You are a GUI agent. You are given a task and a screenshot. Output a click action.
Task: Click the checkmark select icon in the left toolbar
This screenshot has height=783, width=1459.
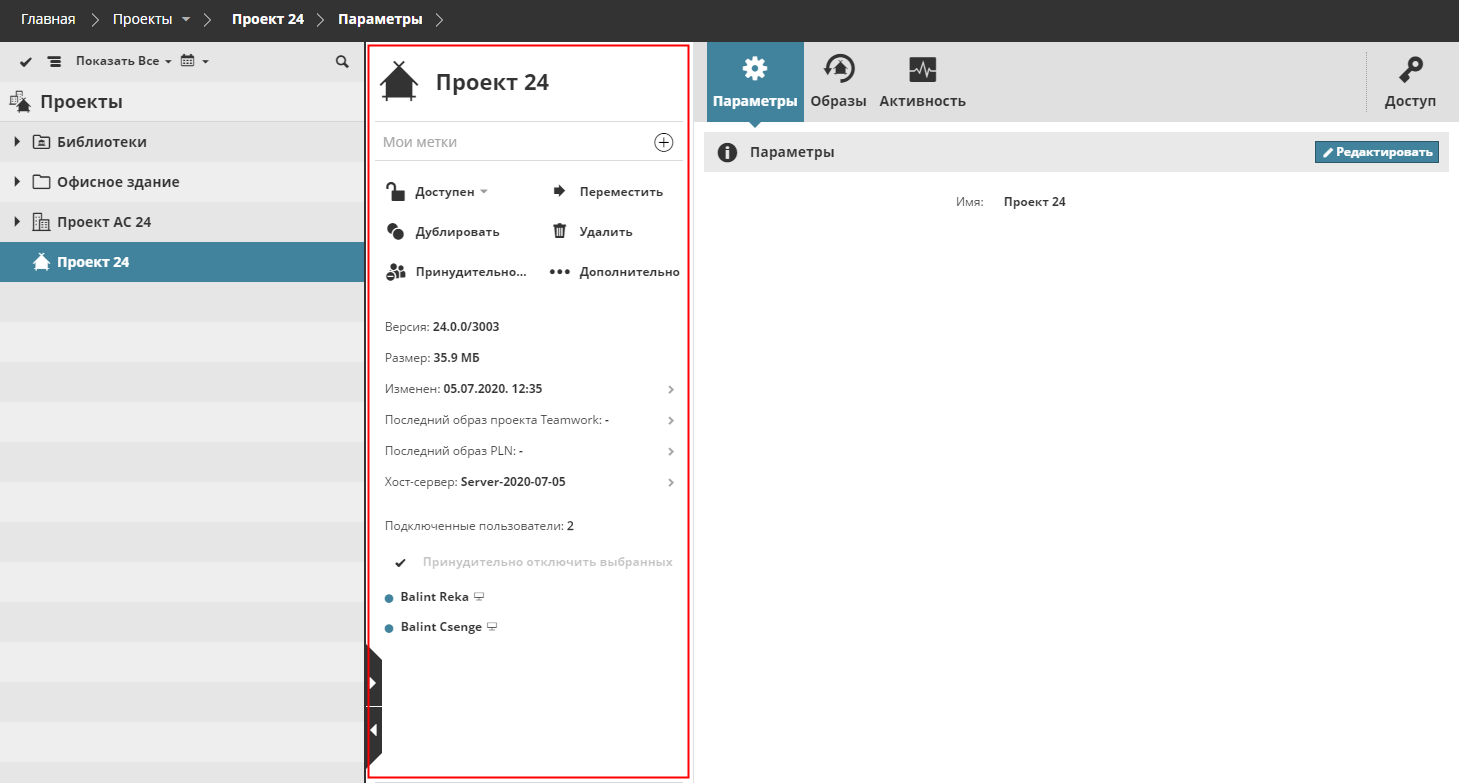pos(26,62)
